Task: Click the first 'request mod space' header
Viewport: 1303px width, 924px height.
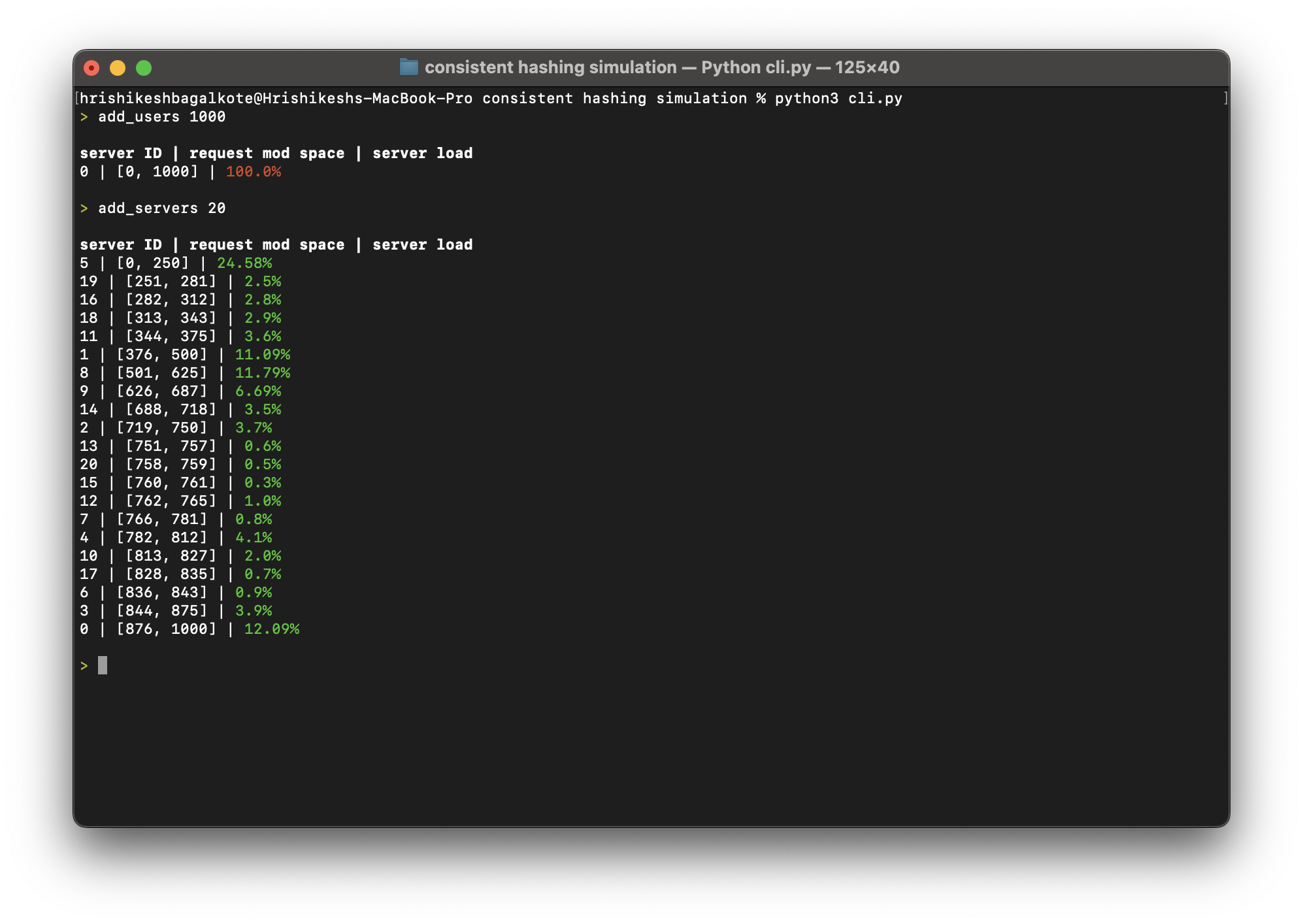Action: coord(267,154)
